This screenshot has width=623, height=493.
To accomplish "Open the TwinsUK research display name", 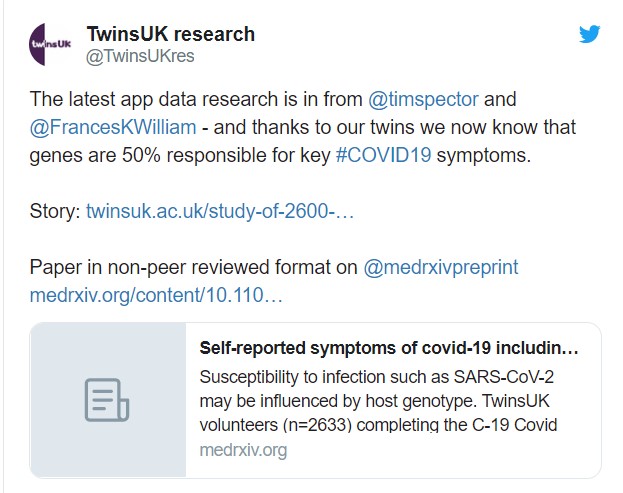I will 170,34.
